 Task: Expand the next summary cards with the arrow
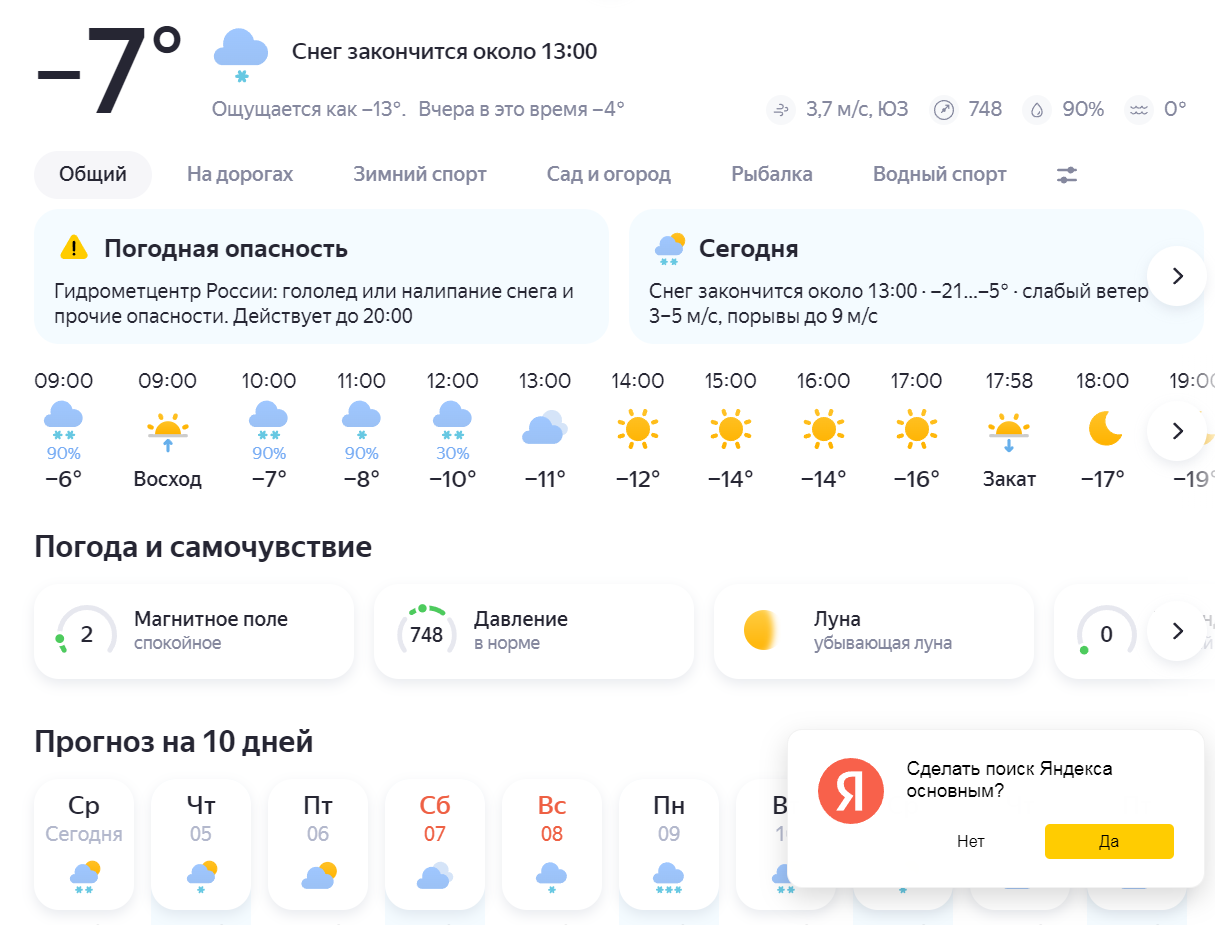[1177, 276]
